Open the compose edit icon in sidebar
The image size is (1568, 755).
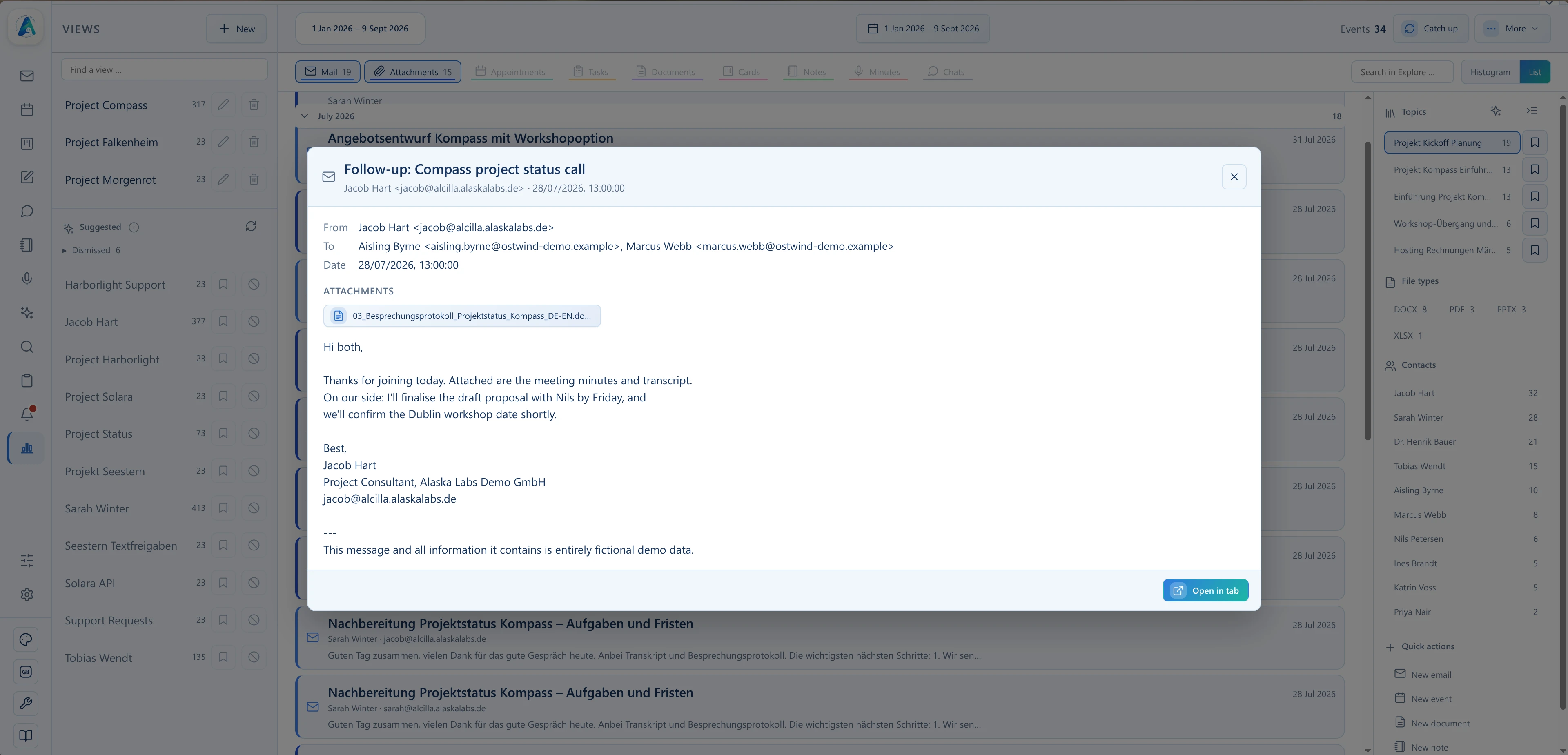pyautogui.click(x=27, y=177)
